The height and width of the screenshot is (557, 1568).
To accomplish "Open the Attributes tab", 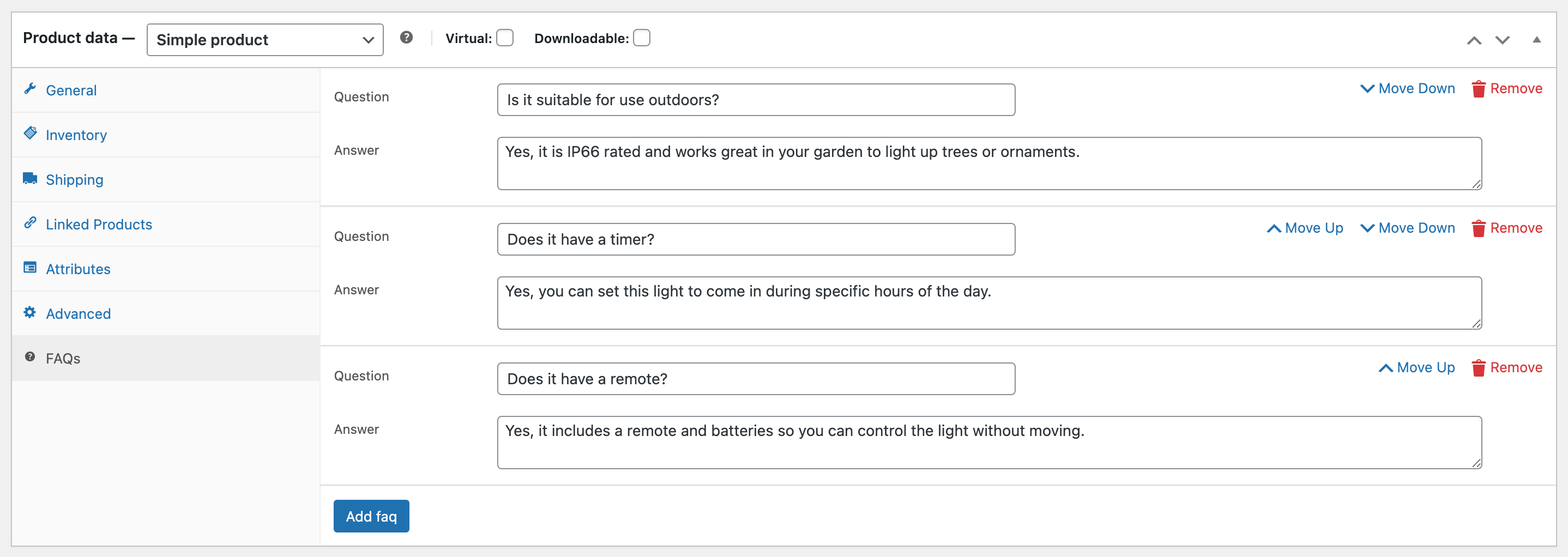I will point(166,269).
